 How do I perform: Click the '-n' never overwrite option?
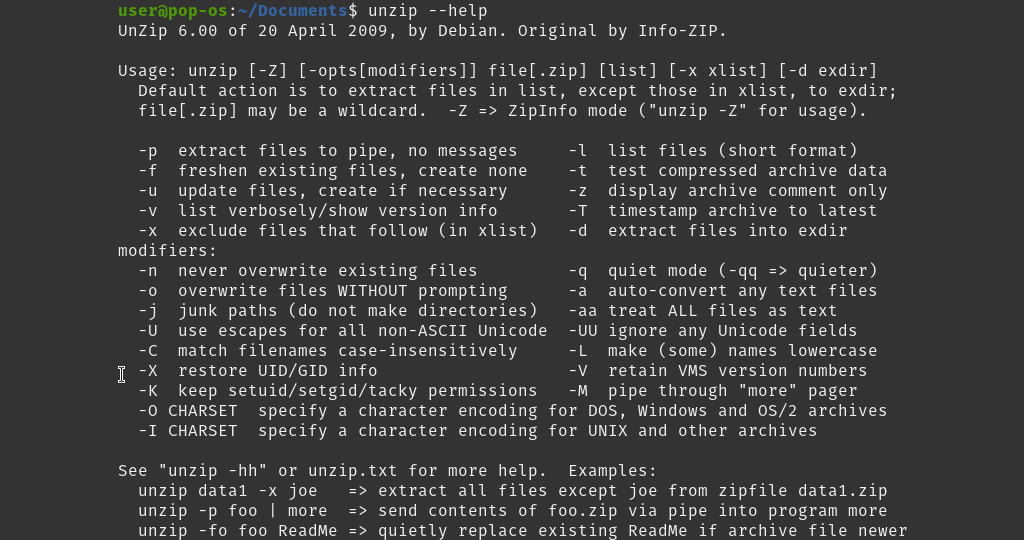(x=308, y=271)
